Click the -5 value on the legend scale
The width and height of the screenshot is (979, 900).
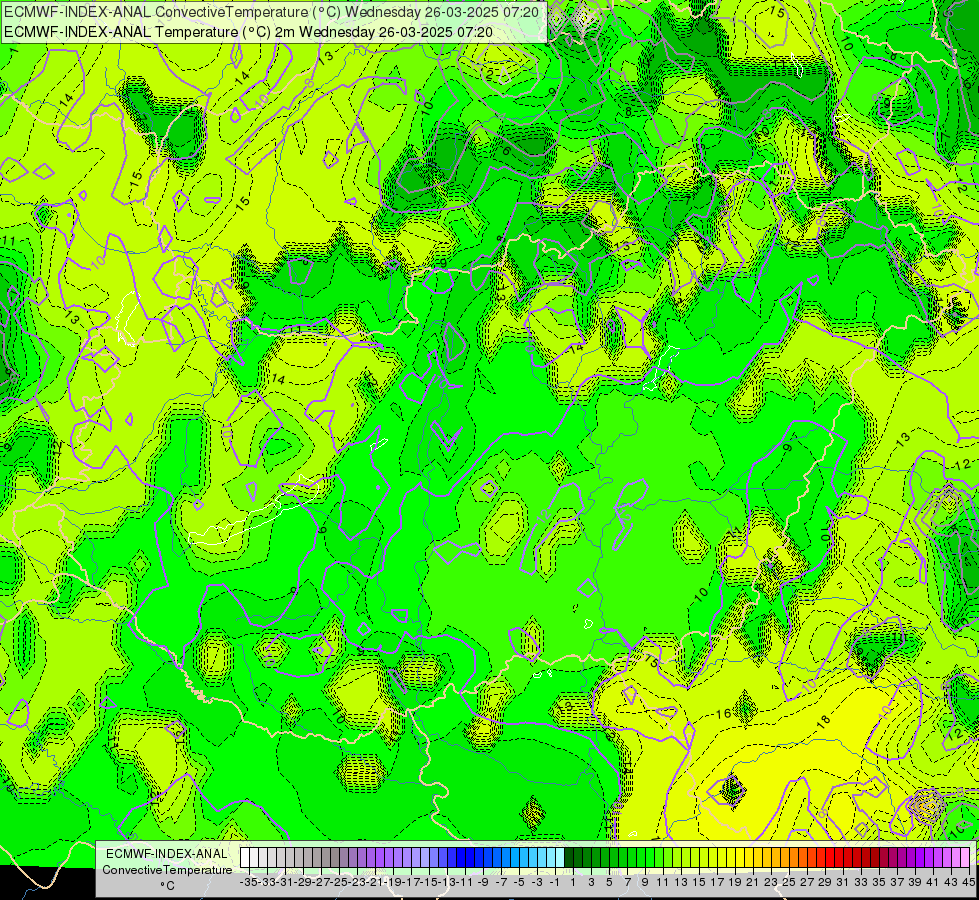click(x=519, y=883)
